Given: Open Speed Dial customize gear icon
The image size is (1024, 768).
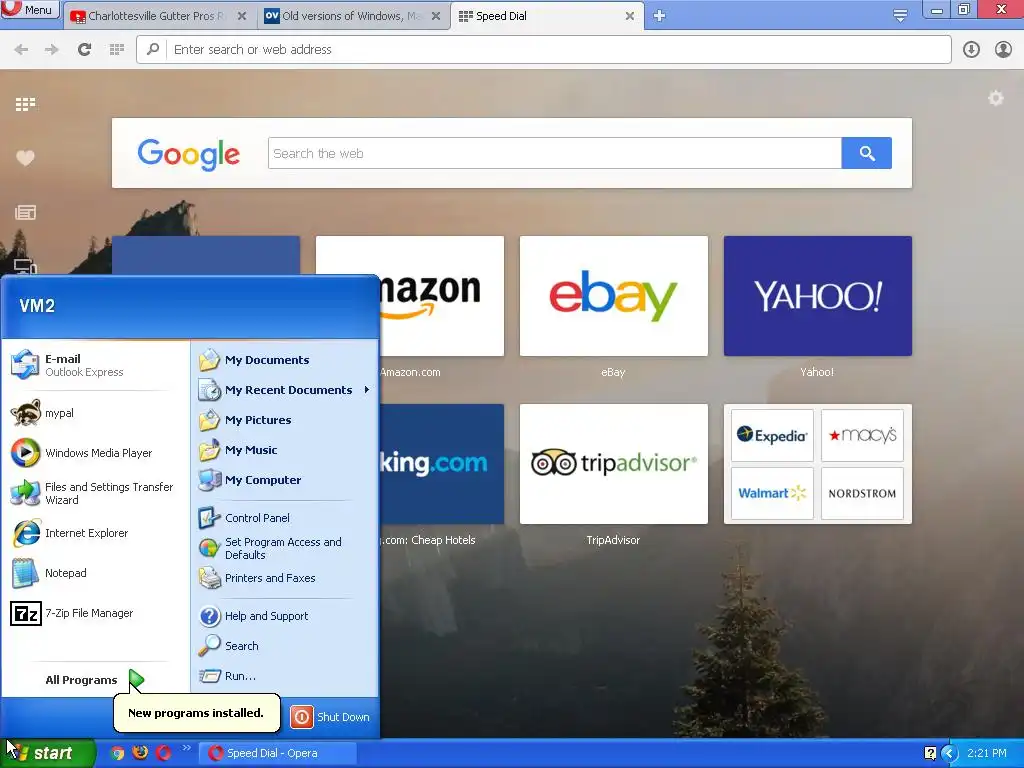Looking at the screenshot, I should coord(995,99).
